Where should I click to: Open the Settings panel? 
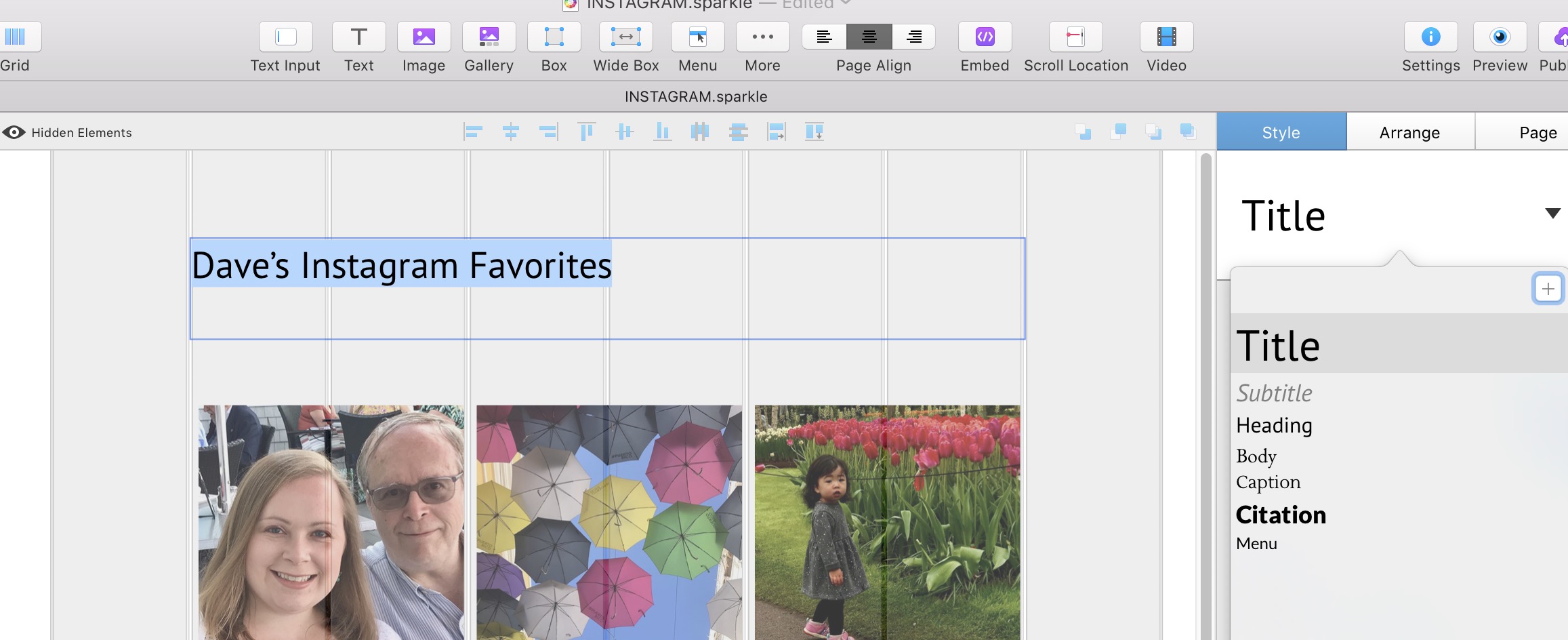pos(1430,37)
